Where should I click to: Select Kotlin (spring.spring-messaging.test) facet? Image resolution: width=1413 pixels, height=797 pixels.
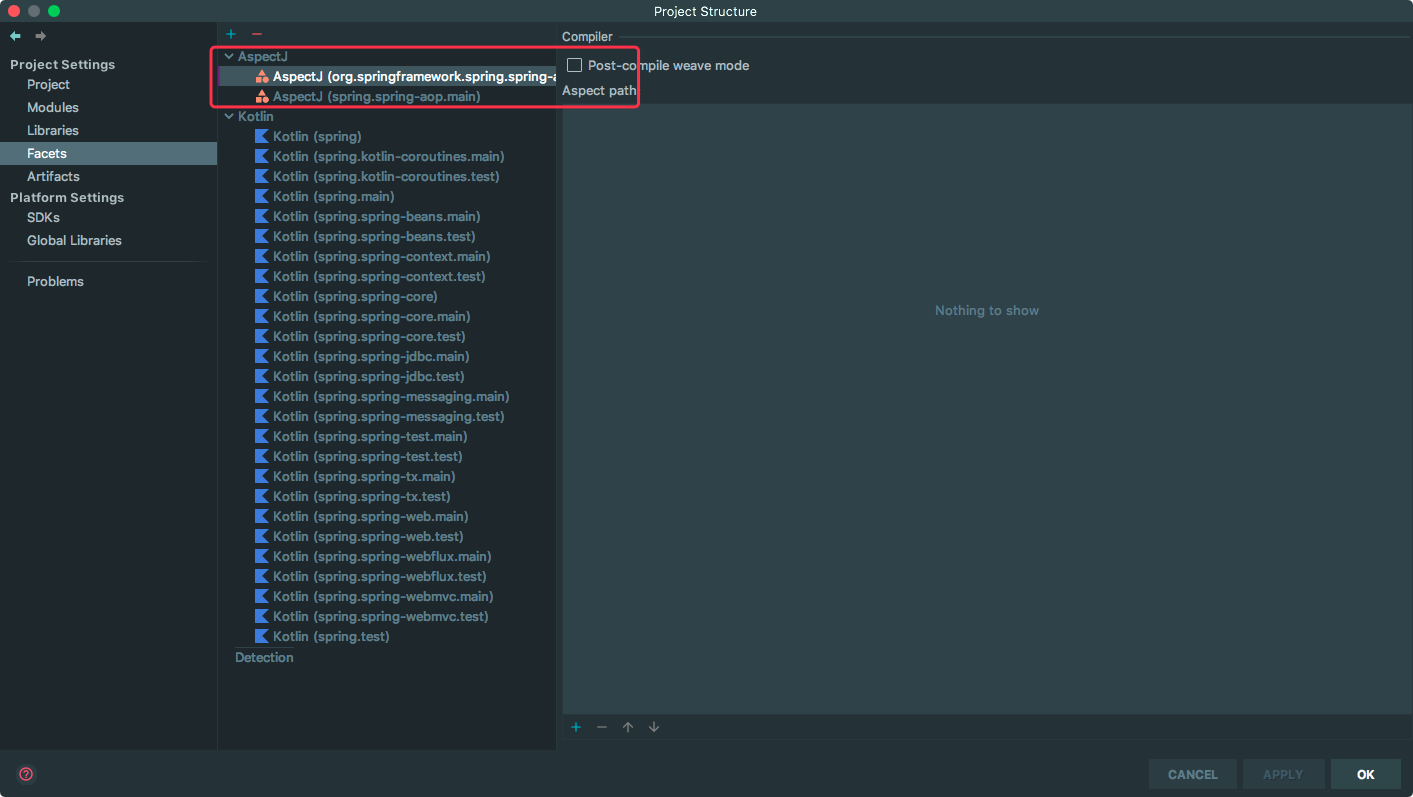[x=387, y=416]
